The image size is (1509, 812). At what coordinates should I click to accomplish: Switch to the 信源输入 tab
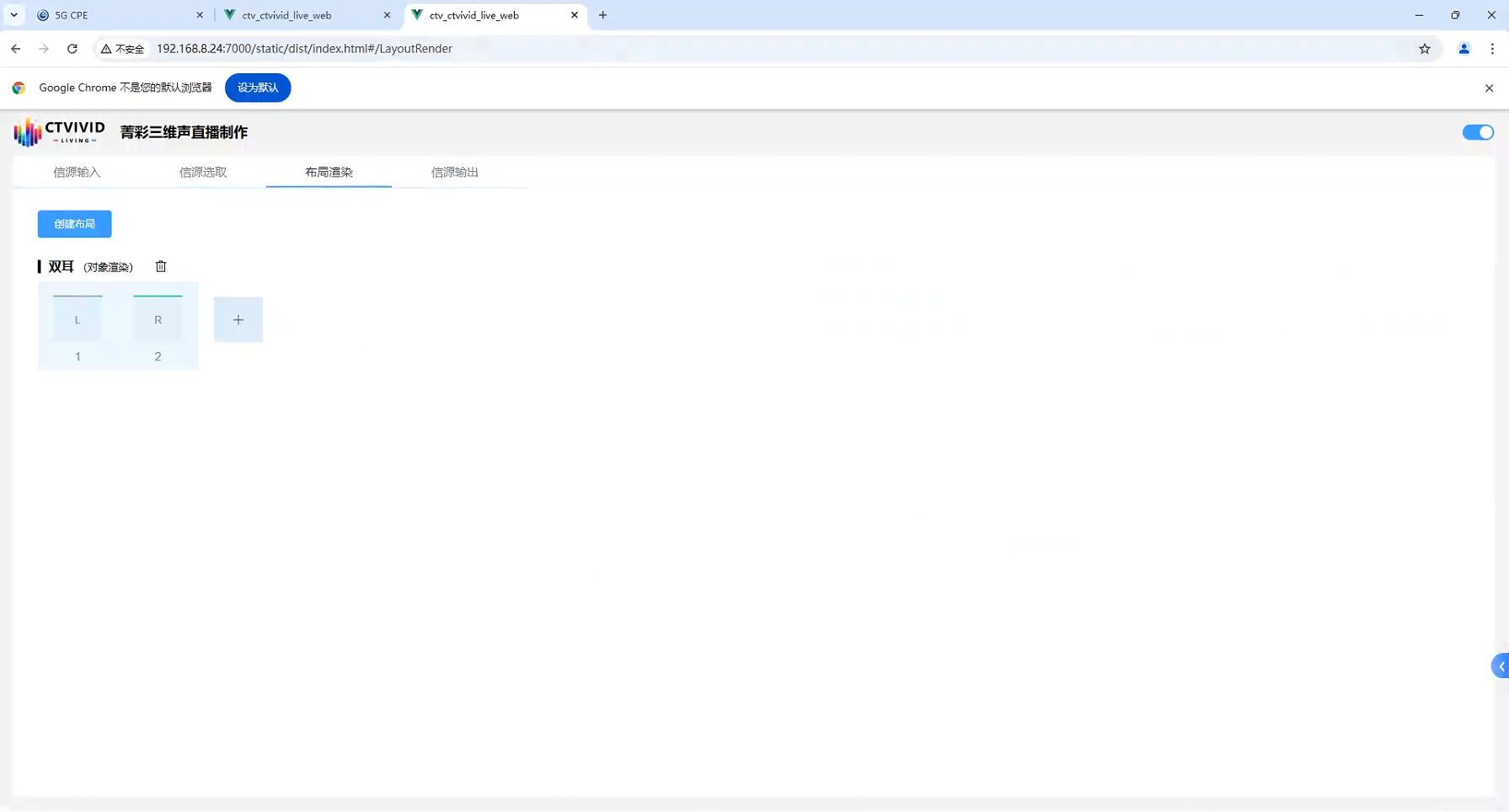click(77, 173)
